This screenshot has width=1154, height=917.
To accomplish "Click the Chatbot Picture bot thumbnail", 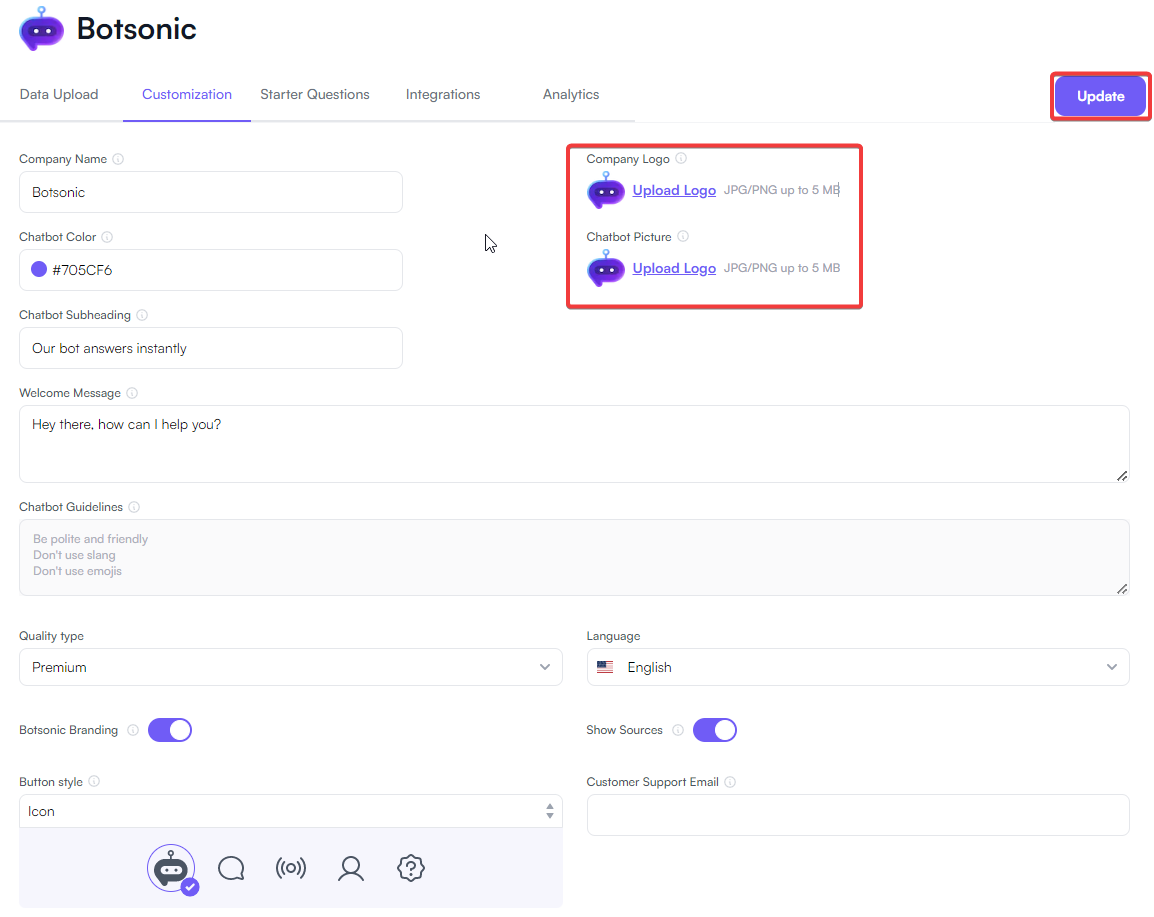I will click(606, 269).
